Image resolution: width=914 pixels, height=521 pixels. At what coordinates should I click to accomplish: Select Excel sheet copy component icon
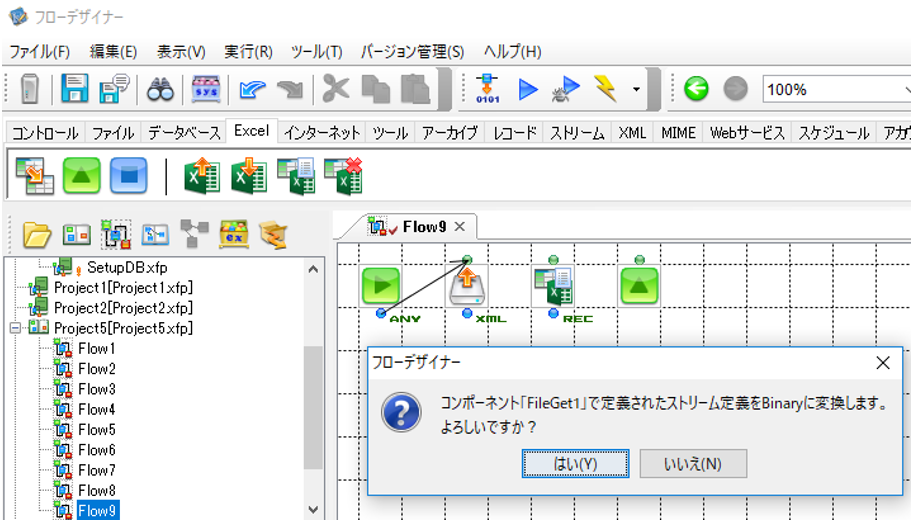point(296,176)
